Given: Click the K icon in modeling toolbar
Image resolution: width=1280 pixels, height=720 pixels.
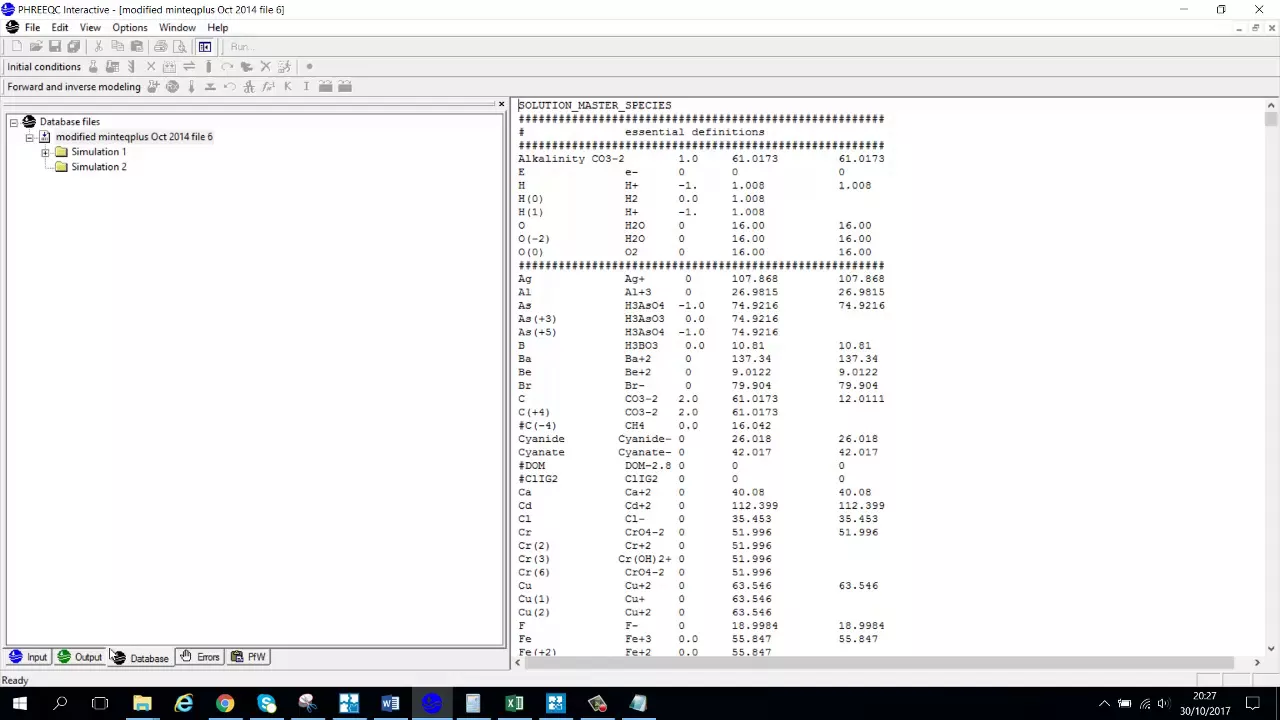Looking at the screenshot, I should (x=287, y=87).
